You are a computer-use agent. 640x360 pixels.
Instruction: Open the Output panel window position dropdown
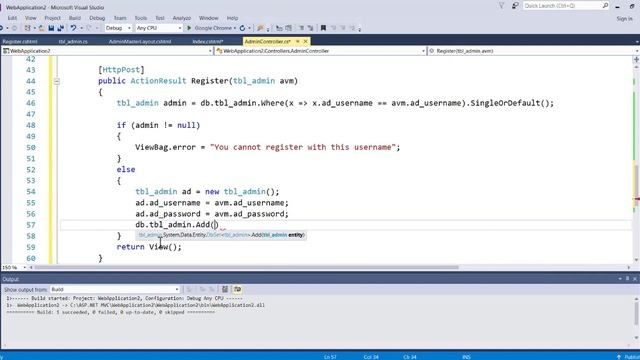(620, 279)
